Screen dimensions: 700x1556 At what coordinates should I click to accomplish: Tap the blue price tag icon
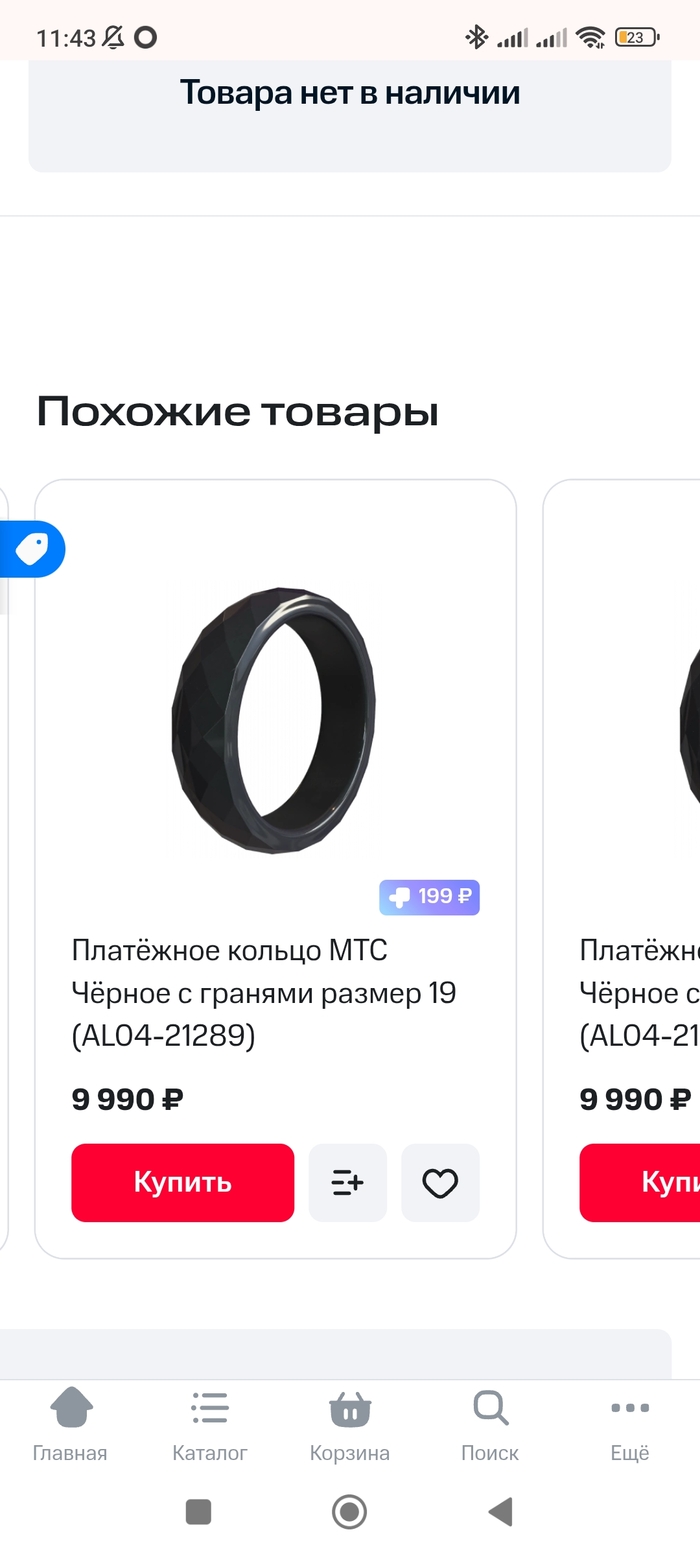pos(32,549)
